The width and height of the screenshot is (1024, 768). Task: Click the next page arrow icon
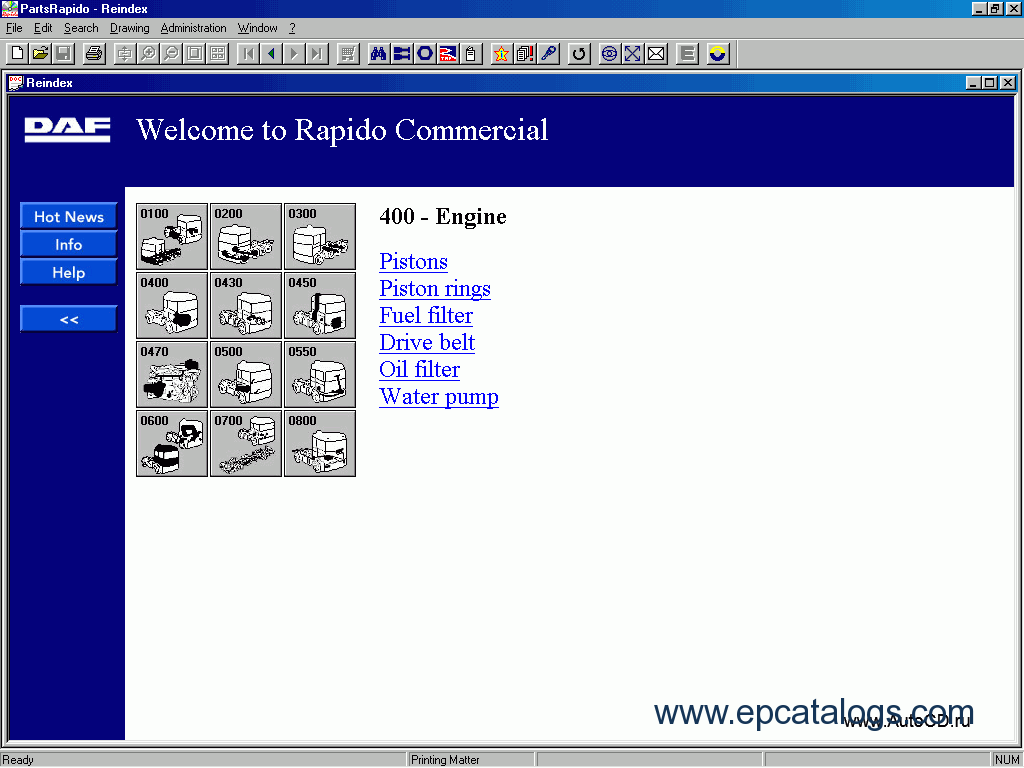(294, 54)
